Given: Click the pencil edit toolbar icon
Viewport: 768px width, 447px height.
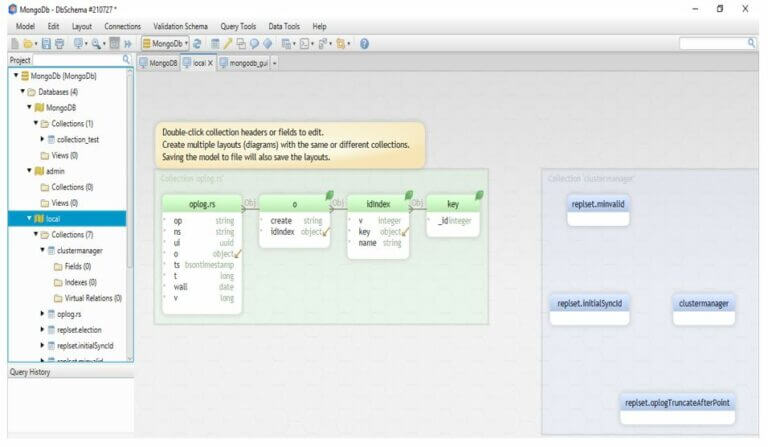Looking at the screenshot, I should tap(227, 44).
